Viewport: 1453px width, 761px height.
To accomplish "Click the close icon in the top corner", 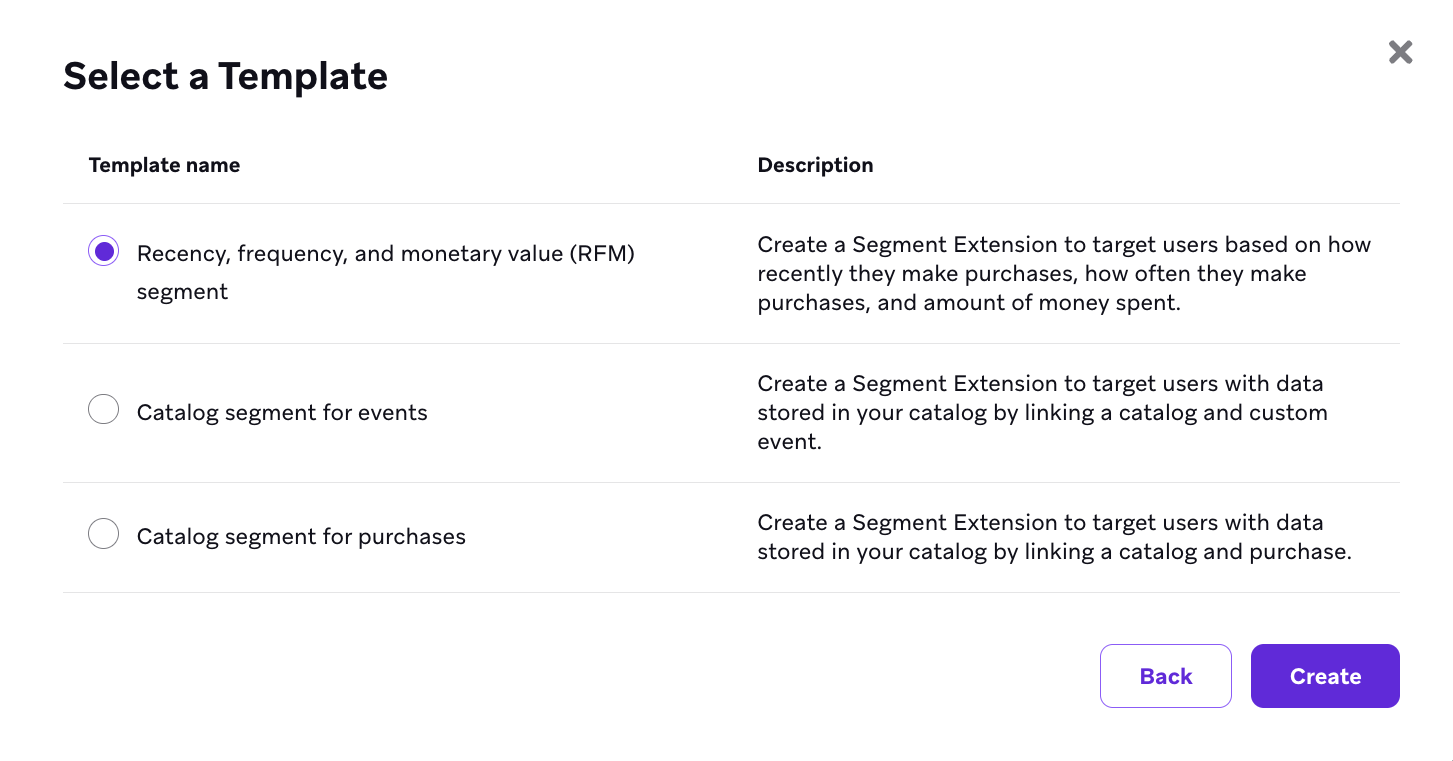I will coord(1400,52).
